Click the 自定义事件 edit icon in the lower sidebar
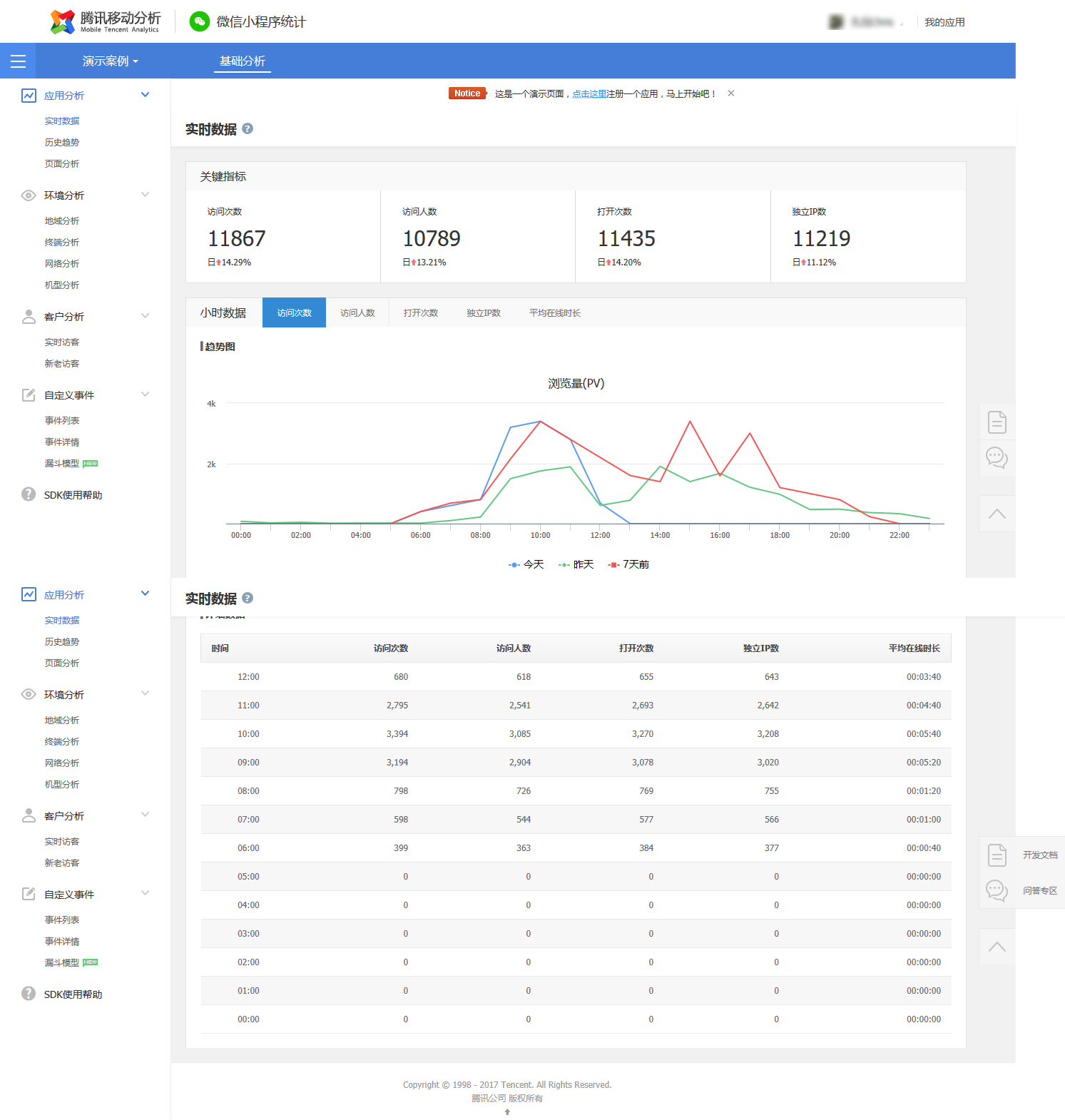Screen dimensions: 1065x1120 (29, 894)
